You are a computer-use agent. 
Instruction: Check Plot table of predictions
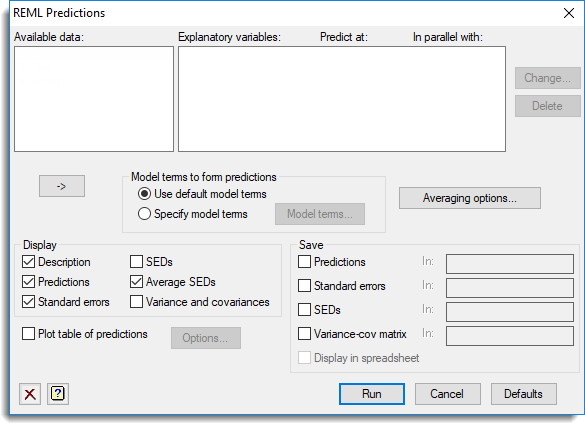28,334
